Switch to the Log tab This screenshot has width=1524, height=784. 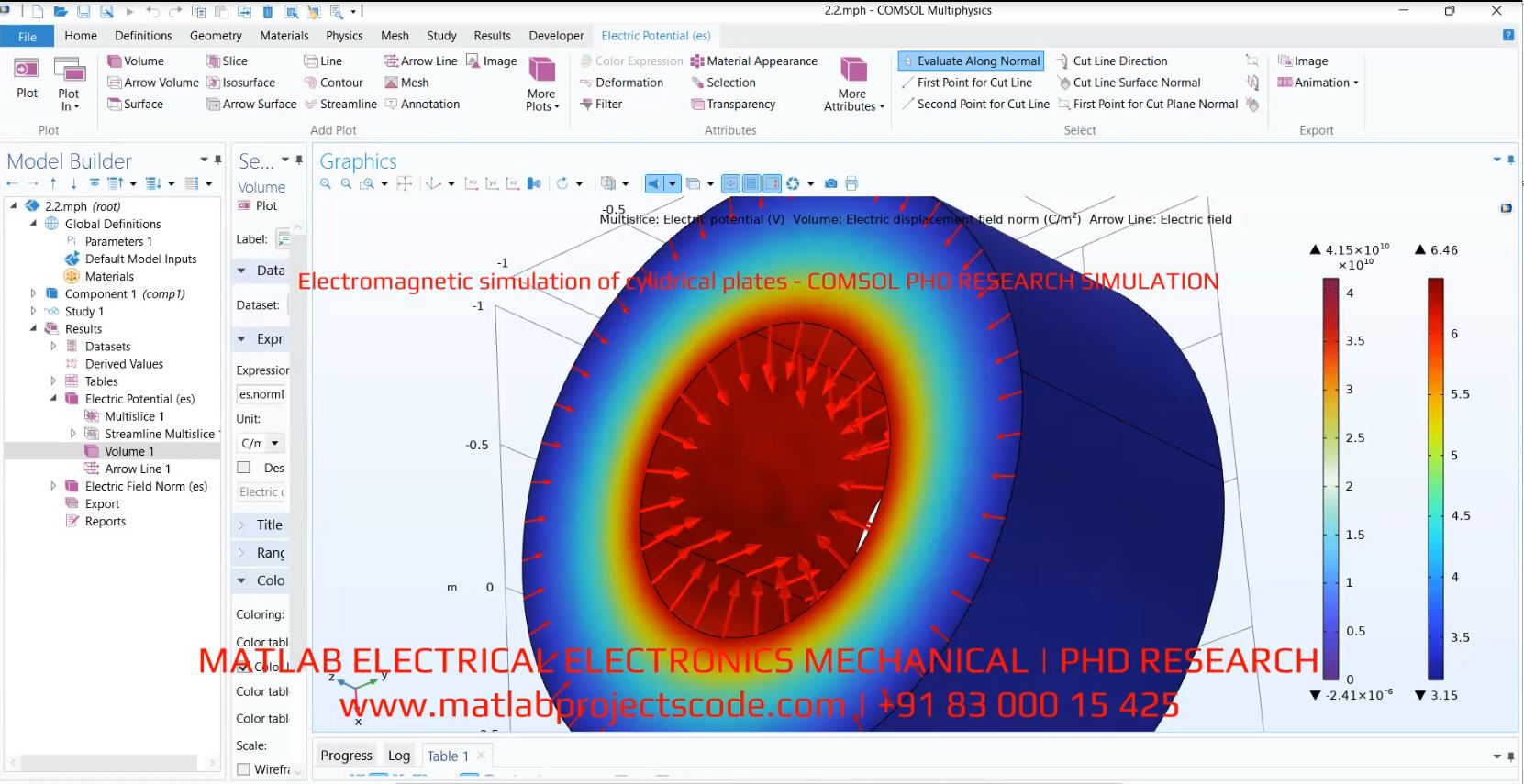coord(399,756)
